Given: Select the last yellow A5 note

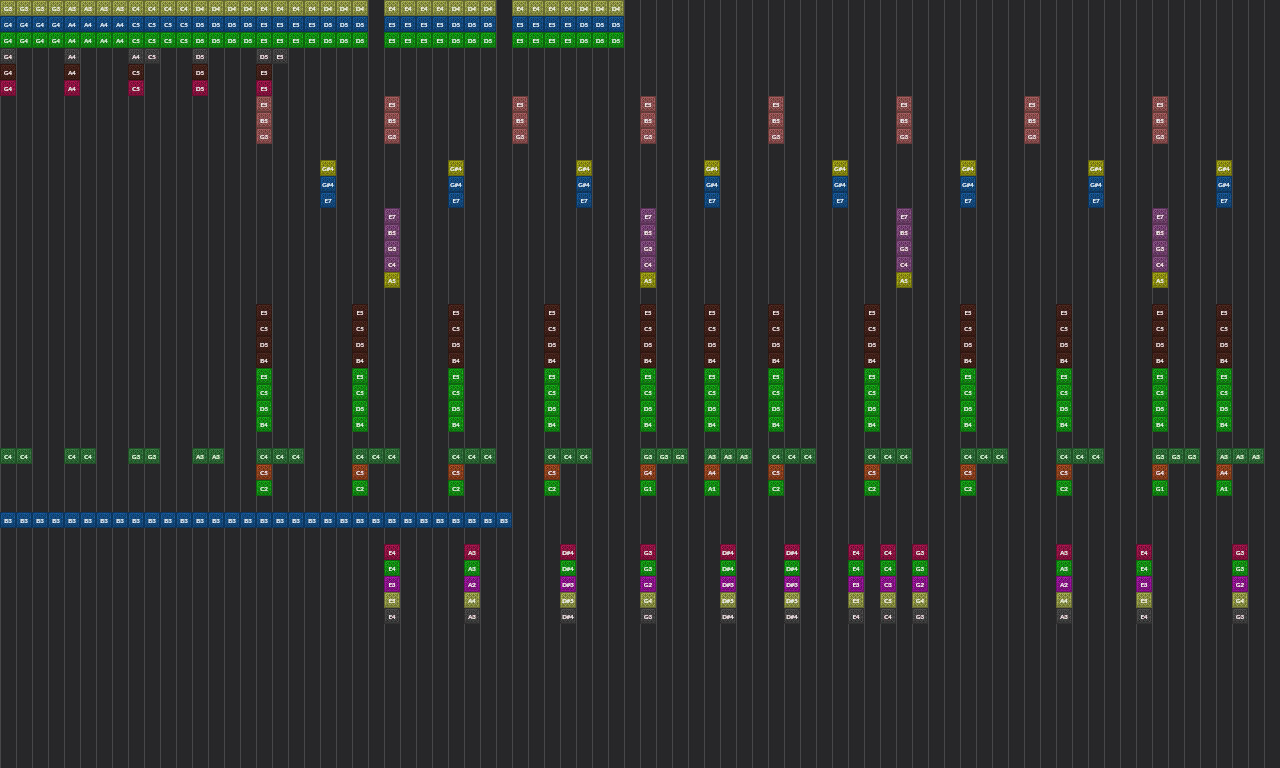Looking at the screenshot, I should 1160,280.
